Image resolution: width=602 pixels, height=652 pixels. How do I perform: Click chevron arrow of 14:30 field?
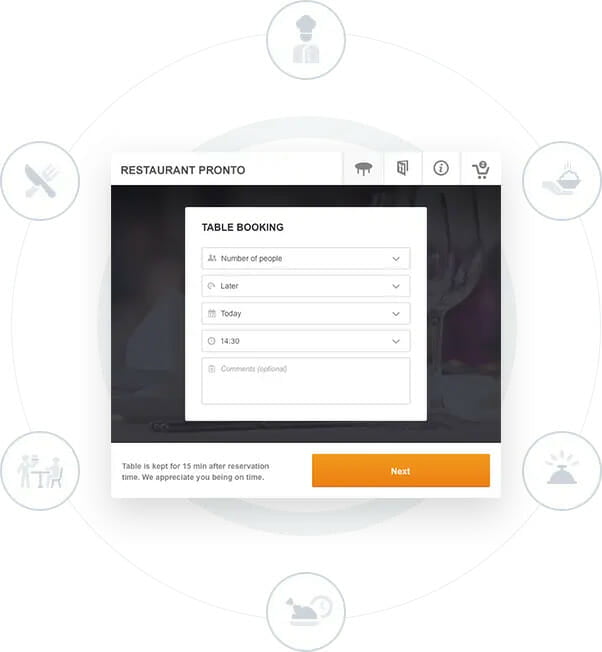pyautogui.click(x=396, y=341)
